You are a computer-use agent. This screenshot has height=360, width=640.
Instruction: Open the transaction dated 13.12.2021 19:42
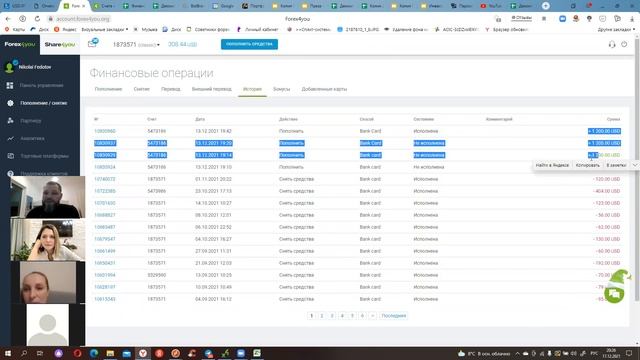(x=104, y=131)
